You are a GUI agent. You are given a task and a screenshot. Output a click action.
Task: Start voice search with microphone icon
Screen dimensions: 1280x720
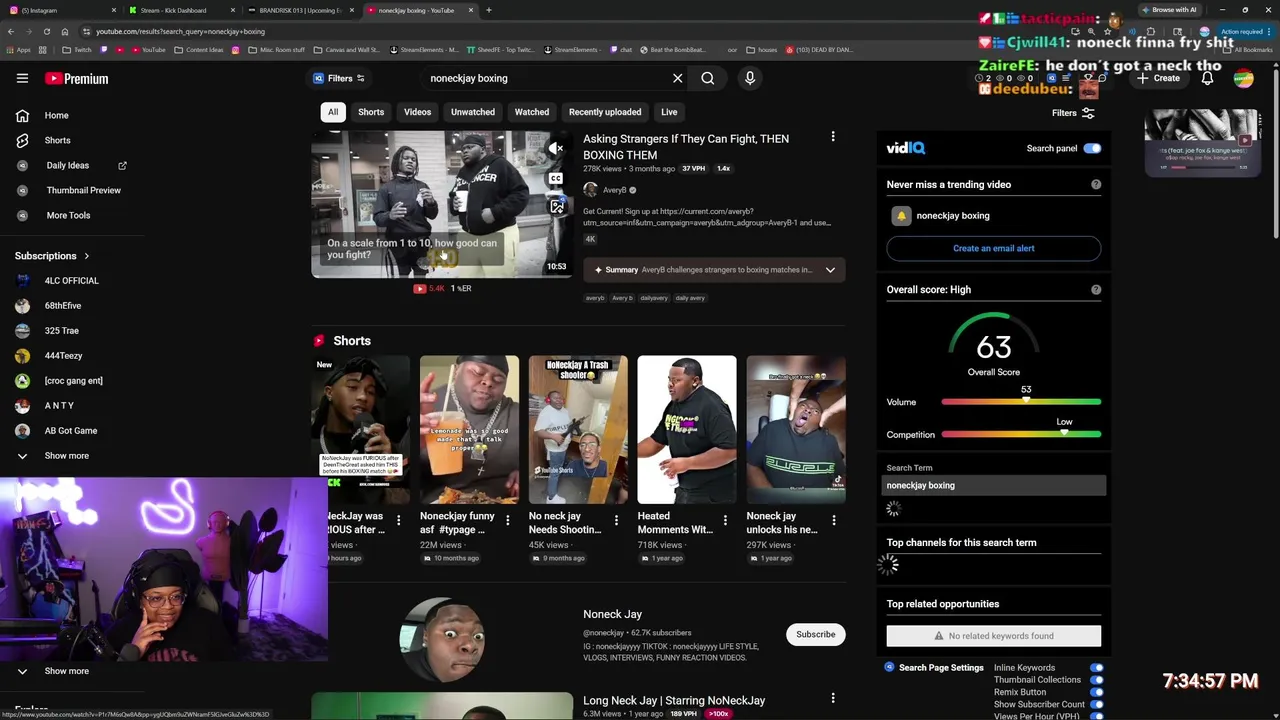[749, 78]
